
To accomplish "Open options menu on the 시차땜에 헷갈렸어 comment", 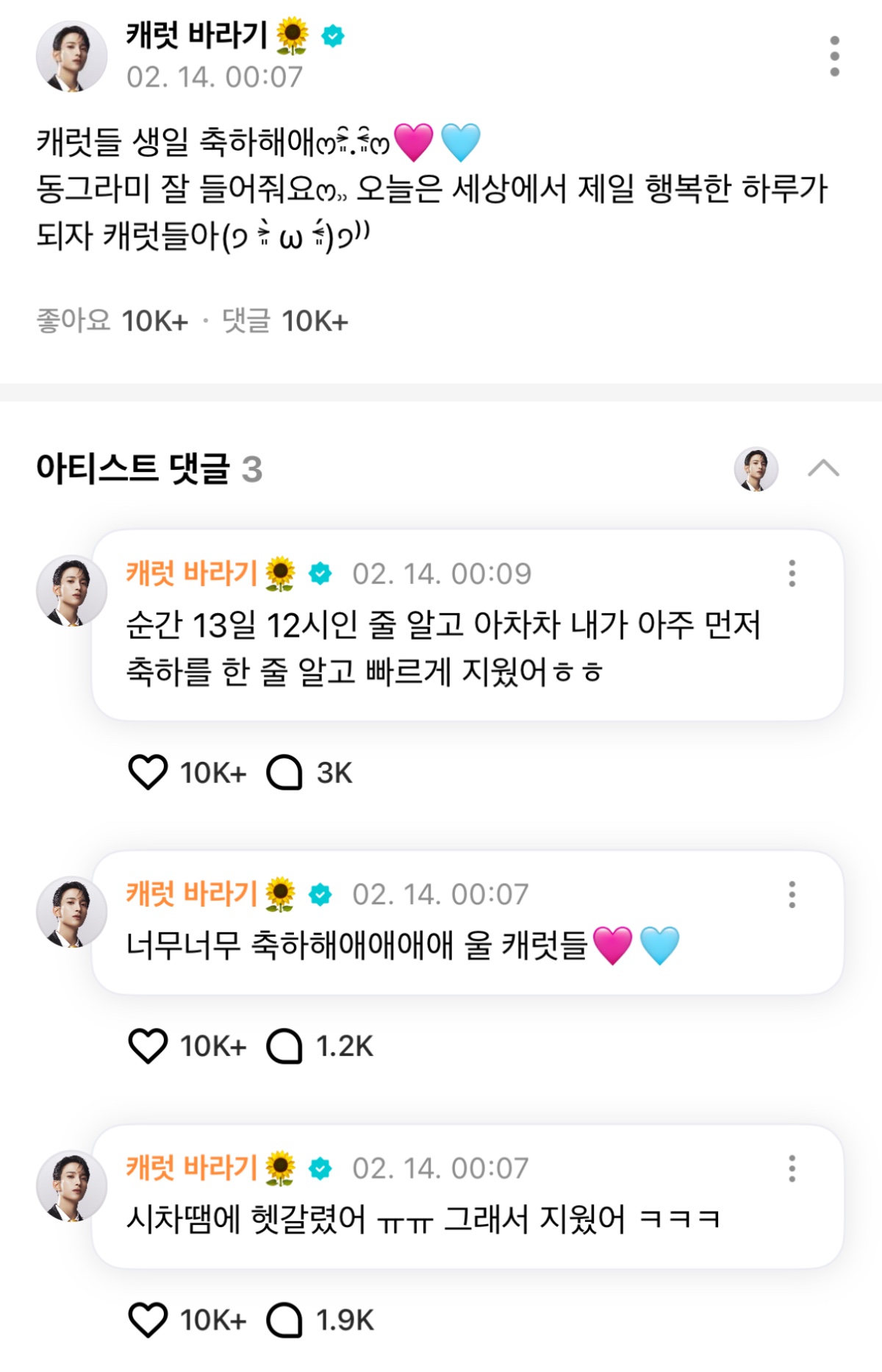I will pyautogui.click(x=792, y=1168).
